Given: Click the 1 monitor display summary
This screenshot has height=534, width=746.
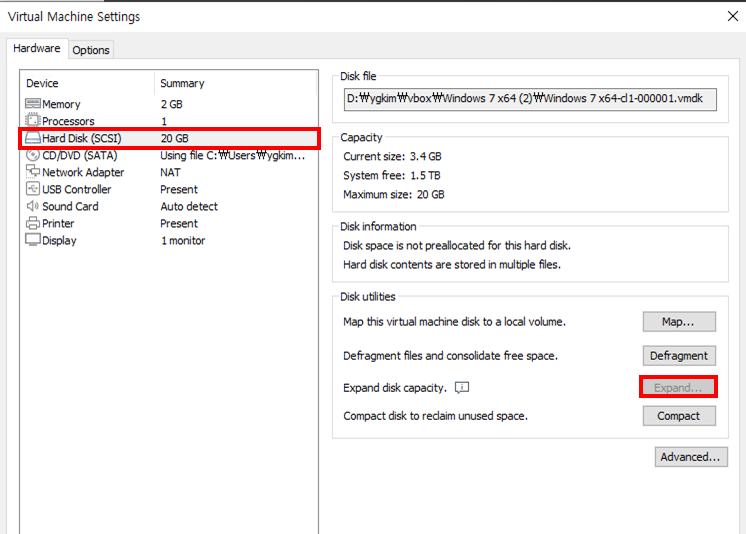Looking at the screenshot, I should 183,241.
